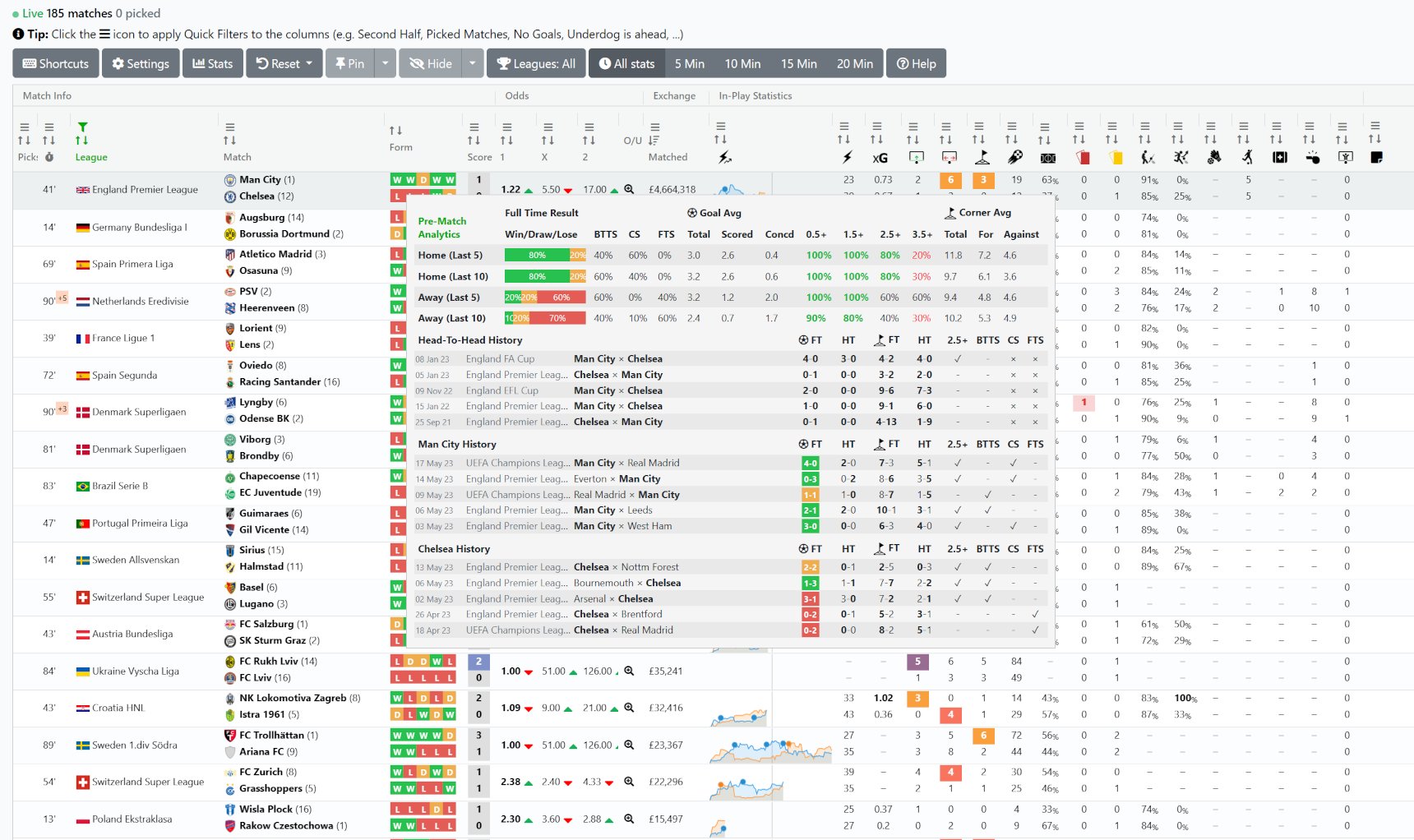Click the green League filter funnel icon

82,127
